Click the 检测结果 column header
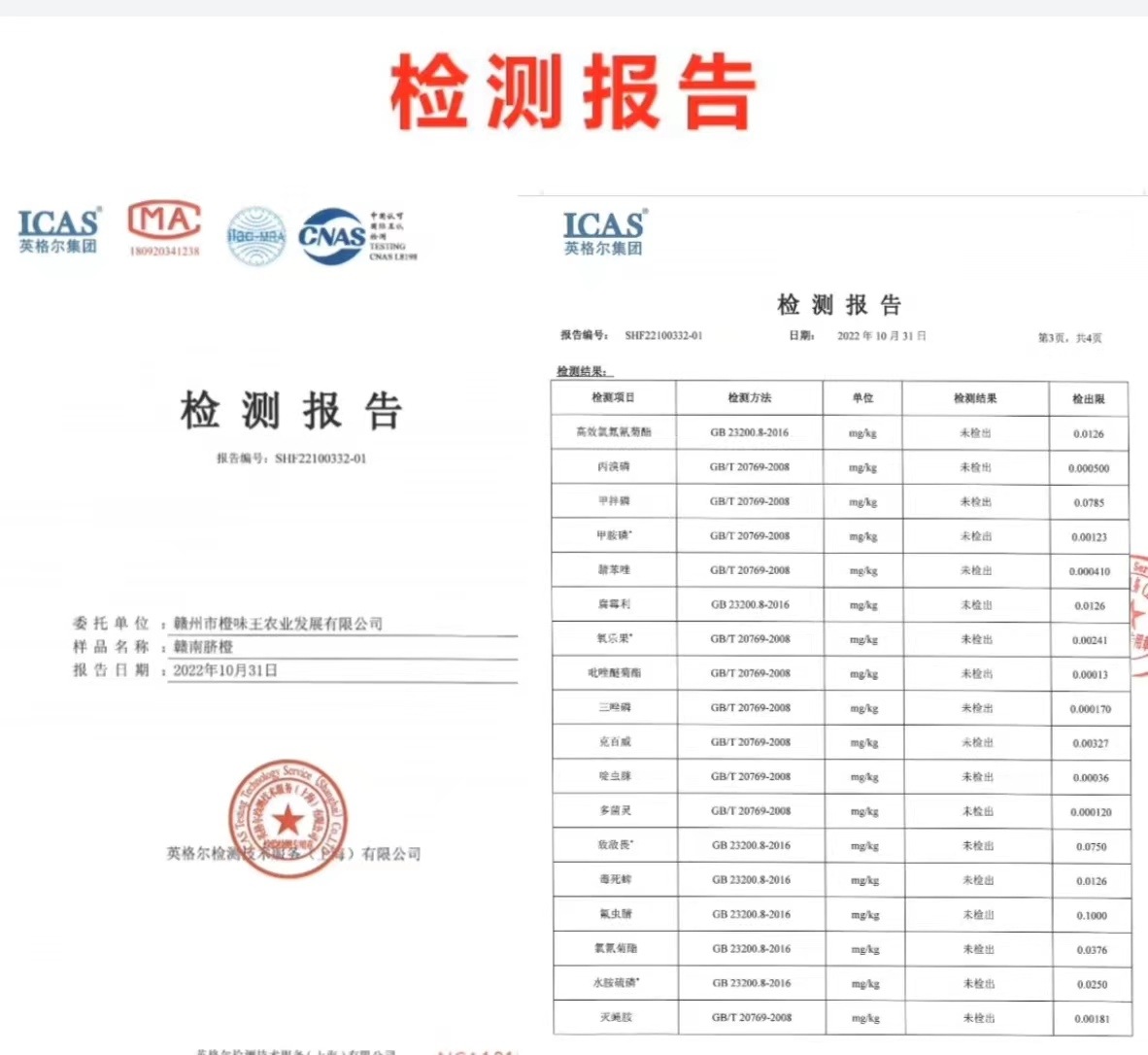 [975, 398]
